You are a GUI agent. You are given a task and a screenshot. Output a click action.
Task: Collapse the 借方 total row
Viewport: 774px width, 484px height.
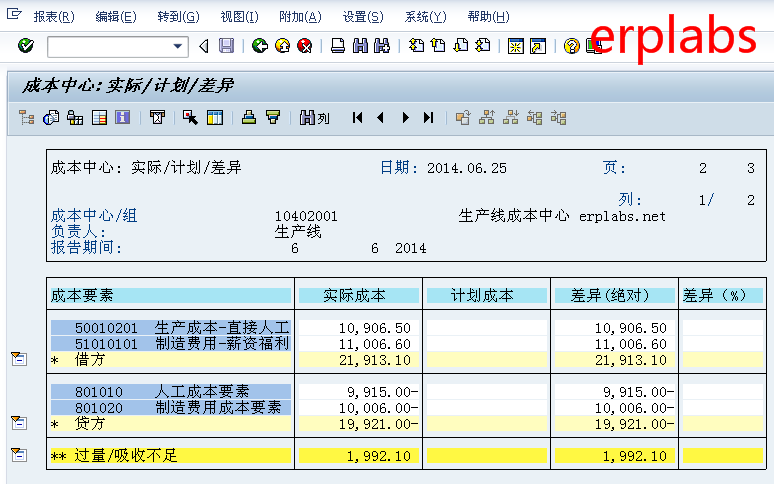click(x=18, y=359)
